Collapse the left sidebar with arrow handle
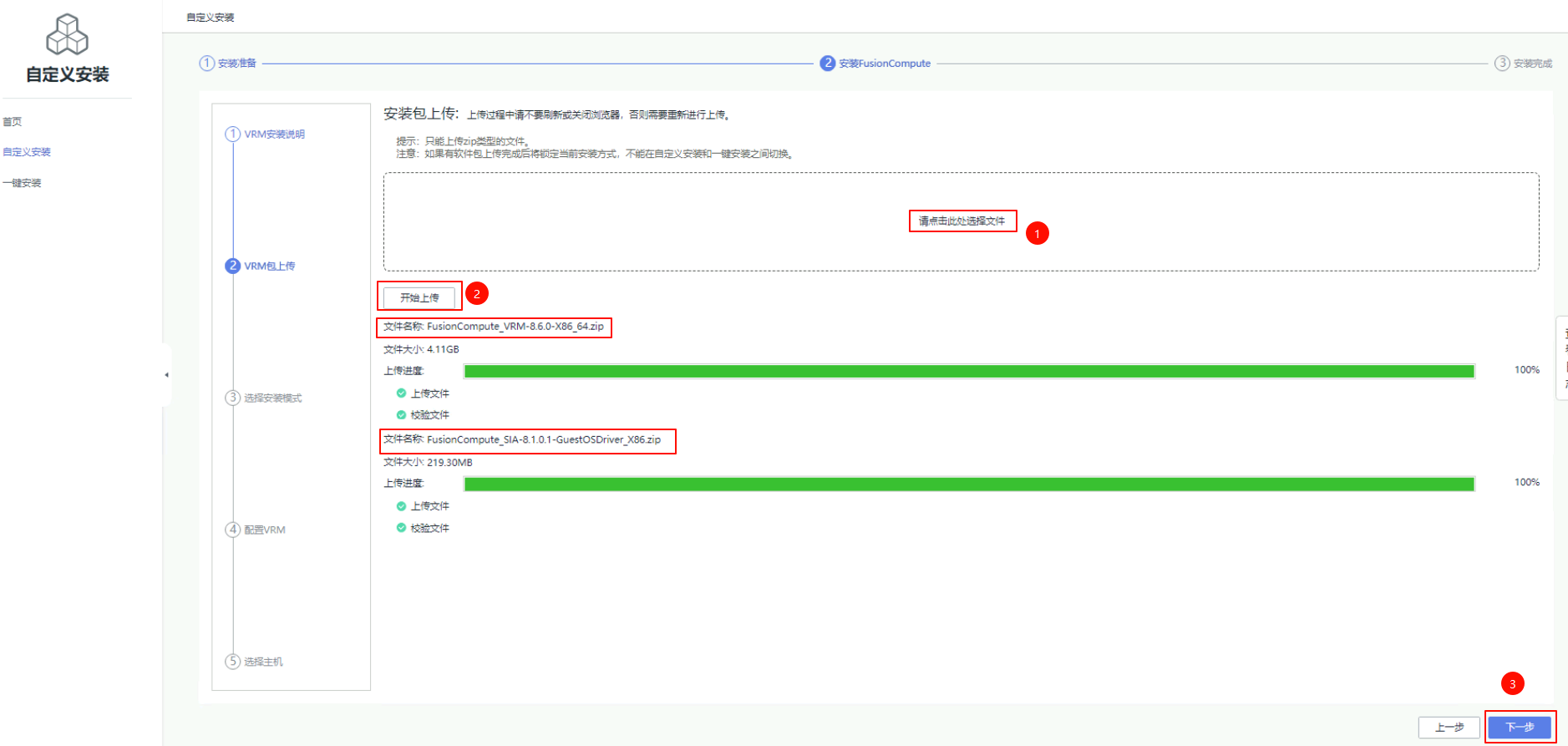The image size is (1568, 746). tap(166, 375)
